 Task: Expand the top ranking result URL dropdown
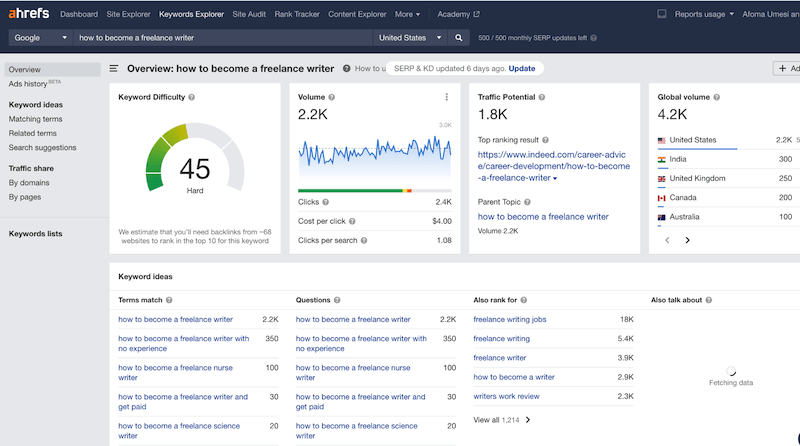pos(555,179)
